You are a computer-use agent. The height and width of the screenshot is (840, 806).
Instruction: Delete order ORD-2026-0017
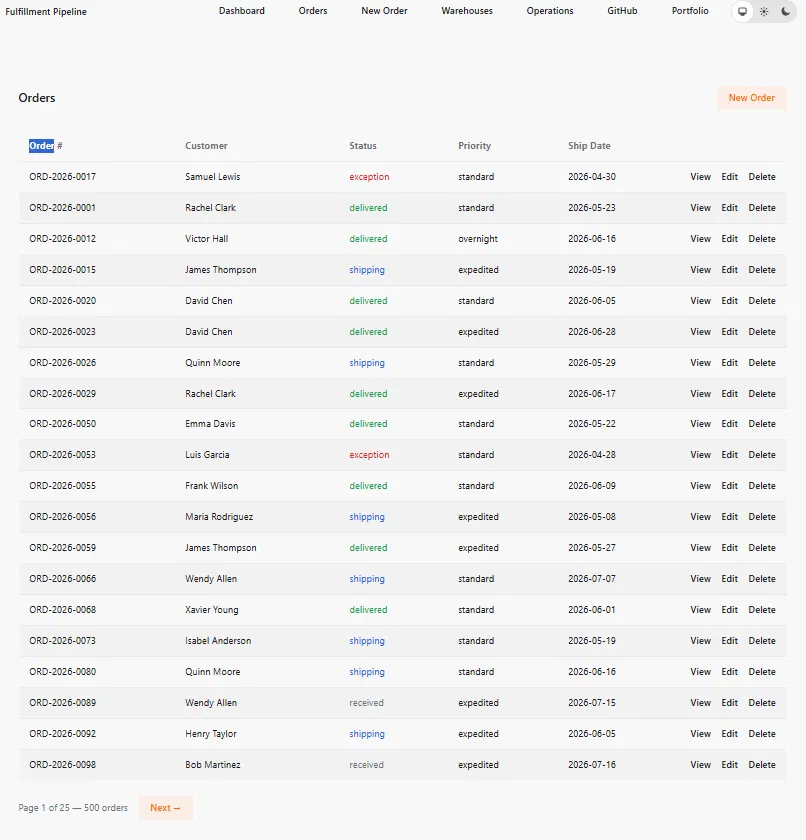[x=762, y=177]
